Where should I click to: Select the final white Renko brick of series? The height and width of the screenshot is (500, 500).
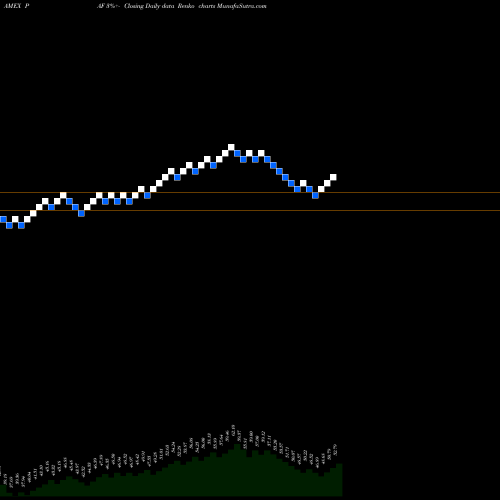pos(333,177)
